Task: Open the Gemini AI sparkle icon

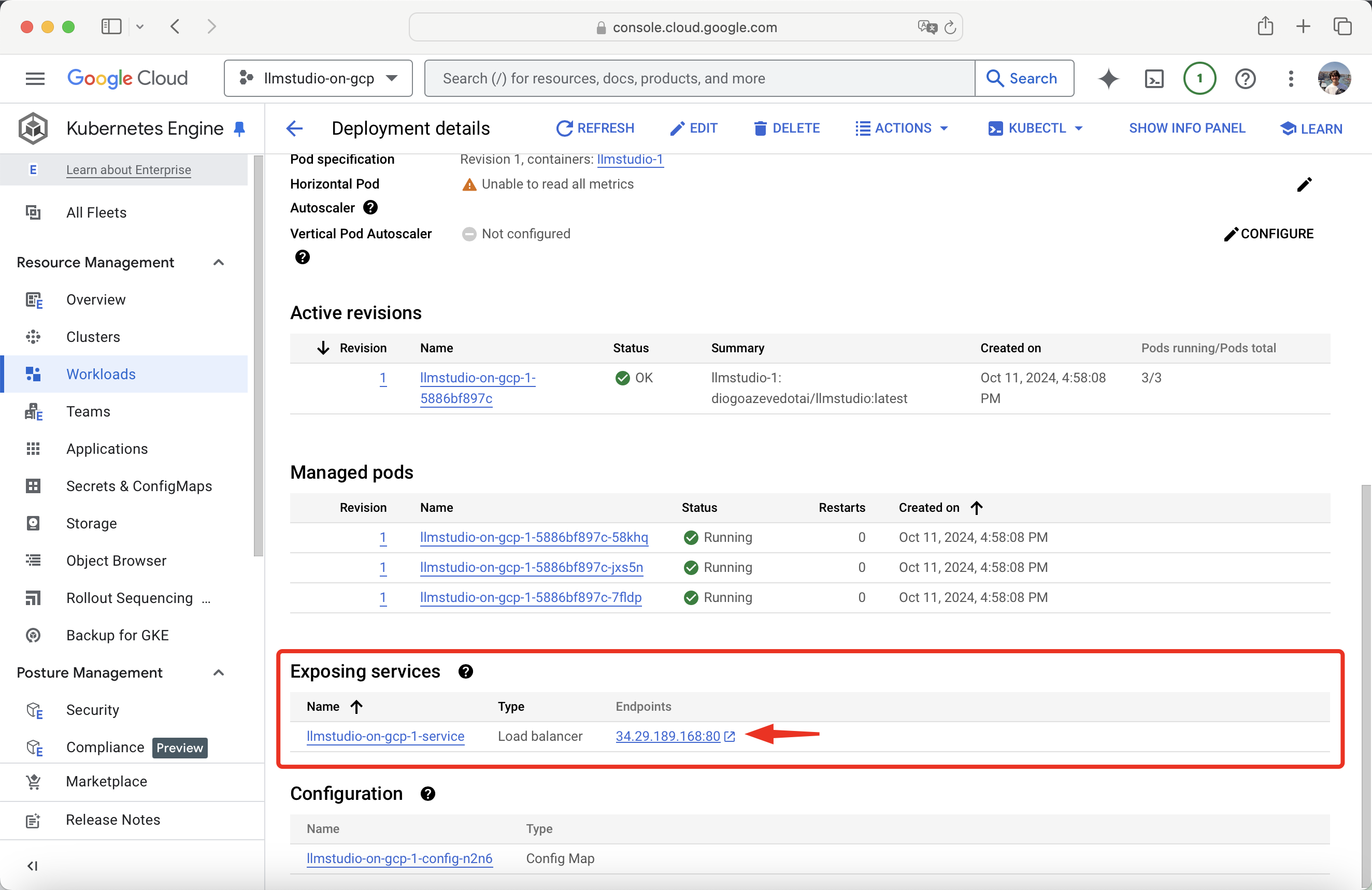Action: pos(1108,78)
